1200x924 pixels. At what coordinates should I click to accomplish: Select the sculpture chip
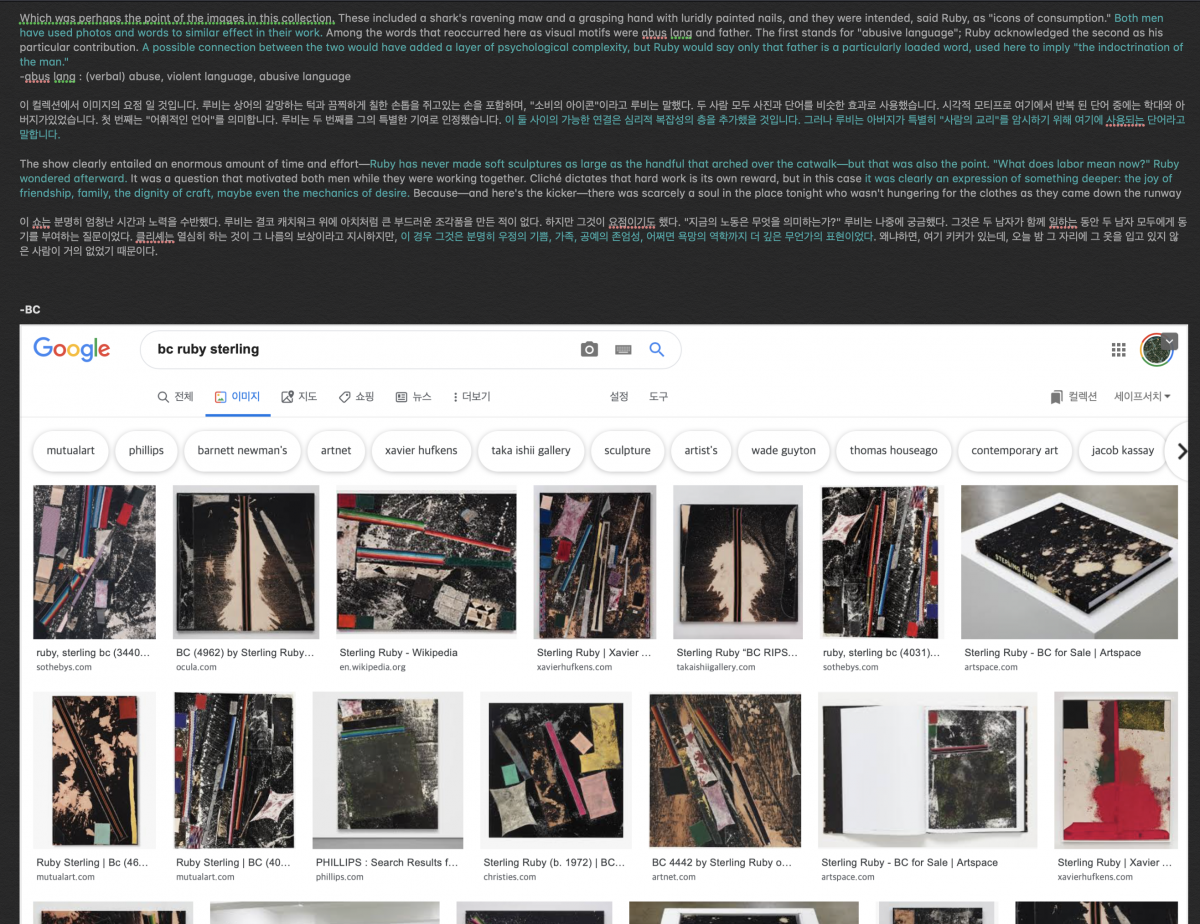point(627,451)
